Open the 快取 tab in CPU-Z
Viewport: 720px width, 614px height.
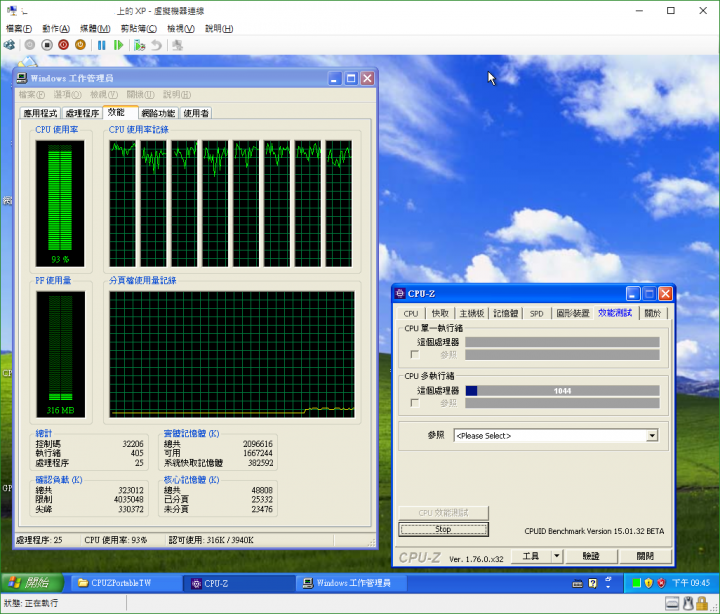440,314
